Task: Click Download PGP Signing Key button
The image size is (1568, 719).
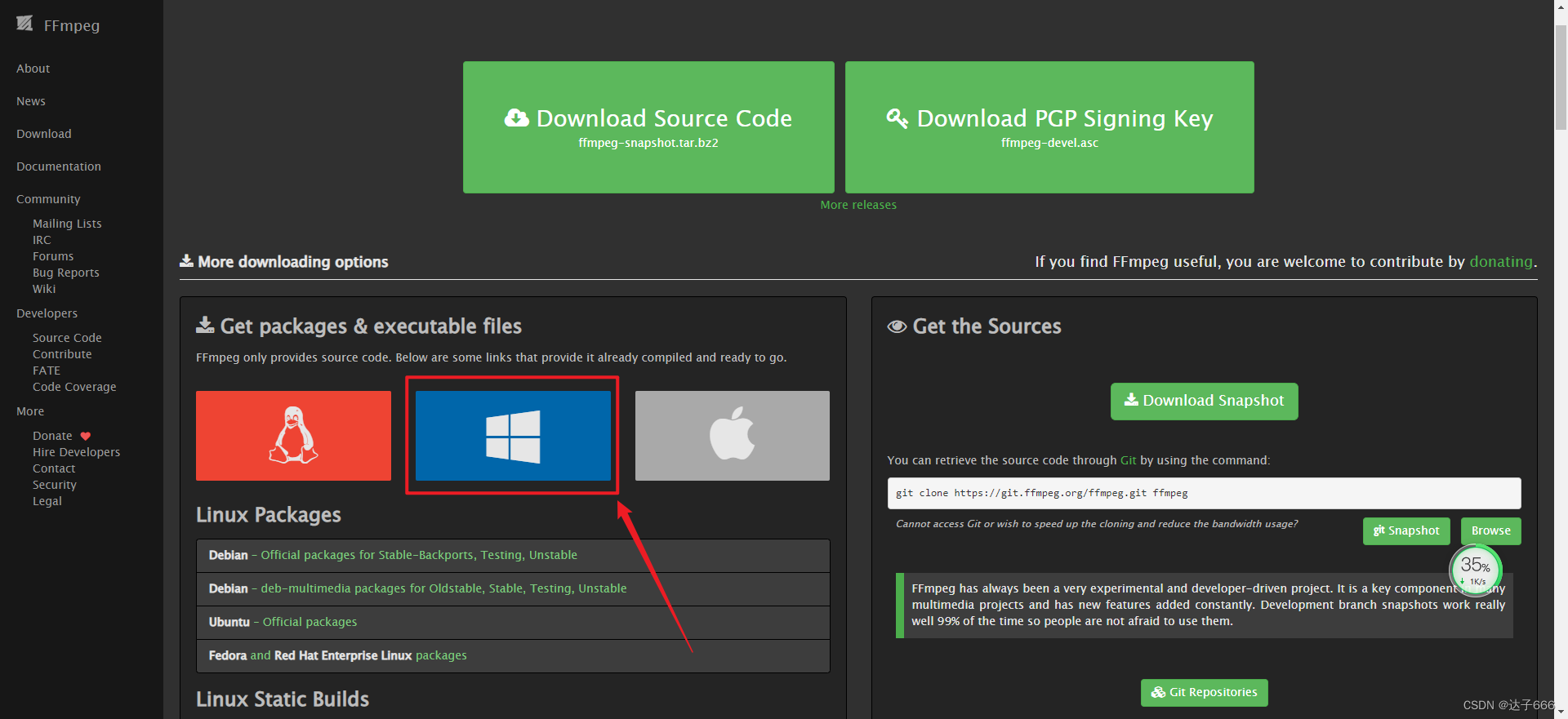Action: pyautogui.click(x=1049, y=127)
